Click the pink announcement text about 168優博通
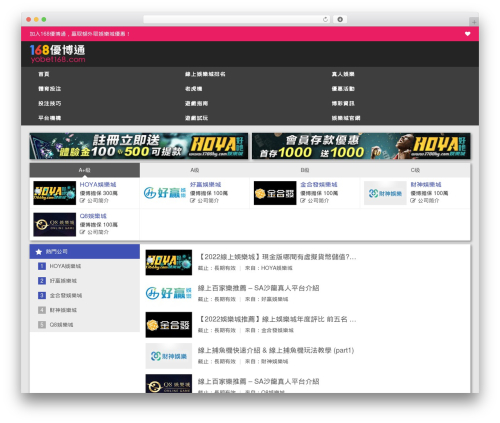Screen dimensions: 500x423 pyautogui.click(x=79, y=34)
